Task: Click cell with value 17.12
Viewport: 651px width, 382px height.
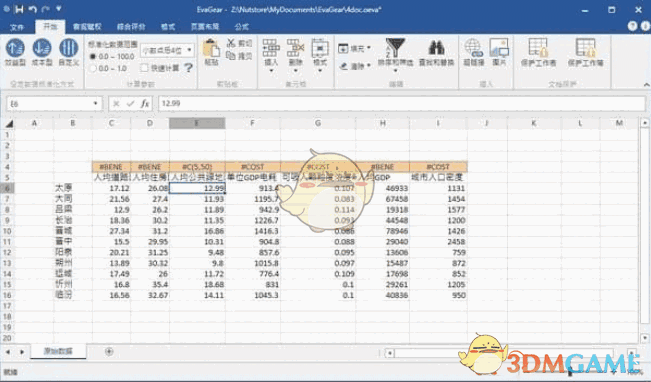Action: 111,188
